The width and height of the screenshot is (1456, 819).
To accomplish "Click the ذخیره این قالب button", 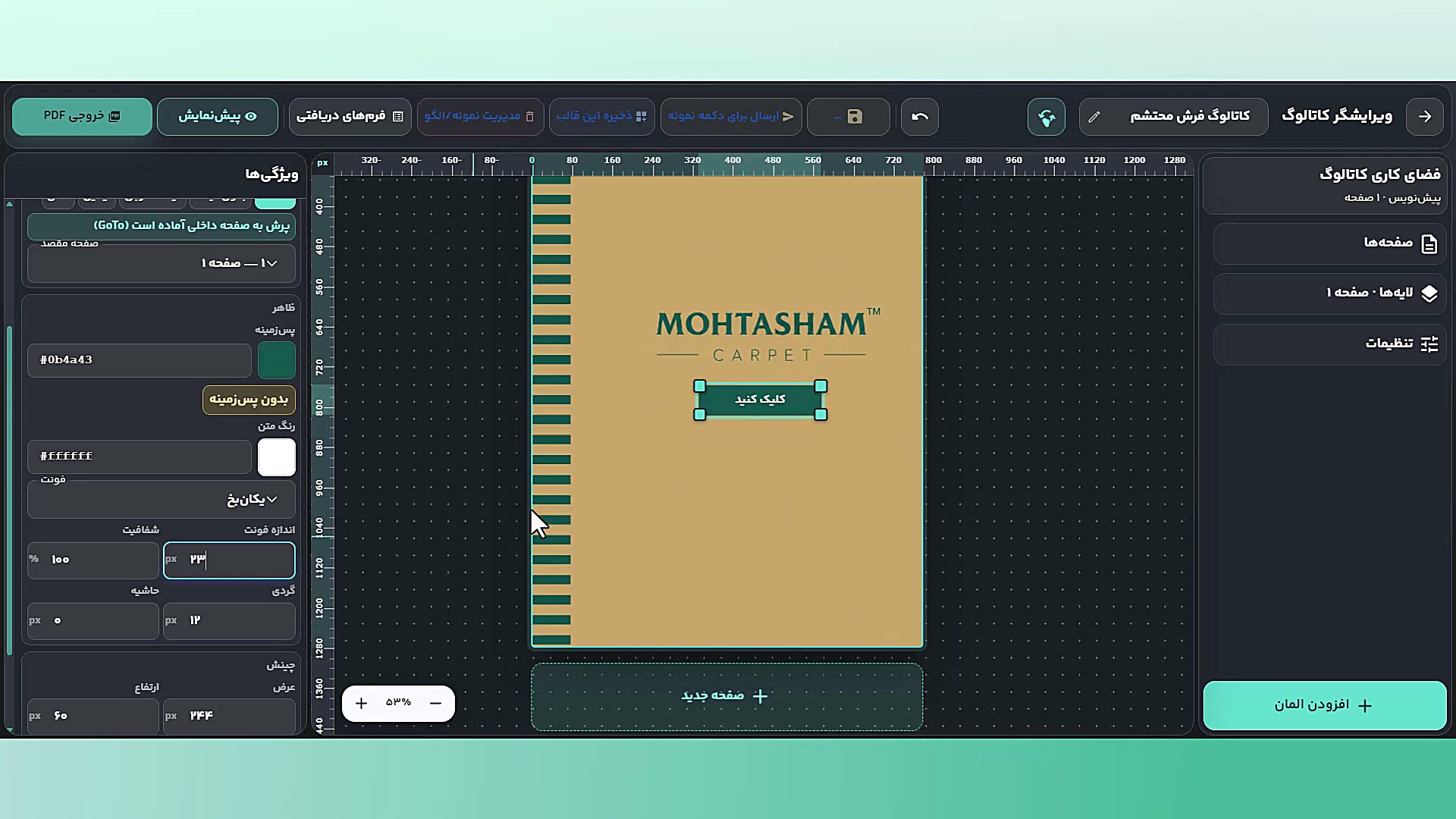I will [602, 117].
